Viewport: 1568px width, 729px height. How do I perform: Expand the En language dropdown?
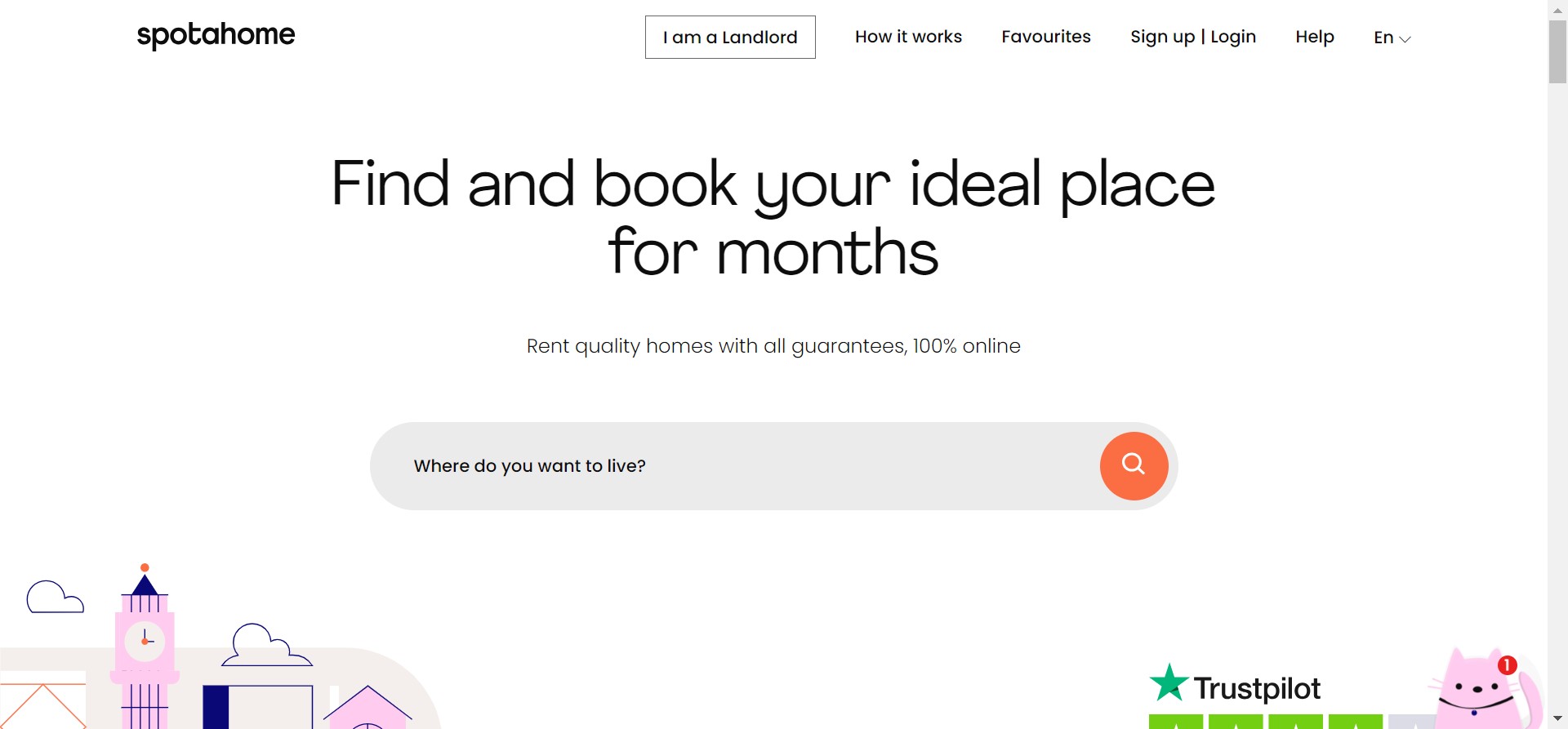coord(1392,38)
